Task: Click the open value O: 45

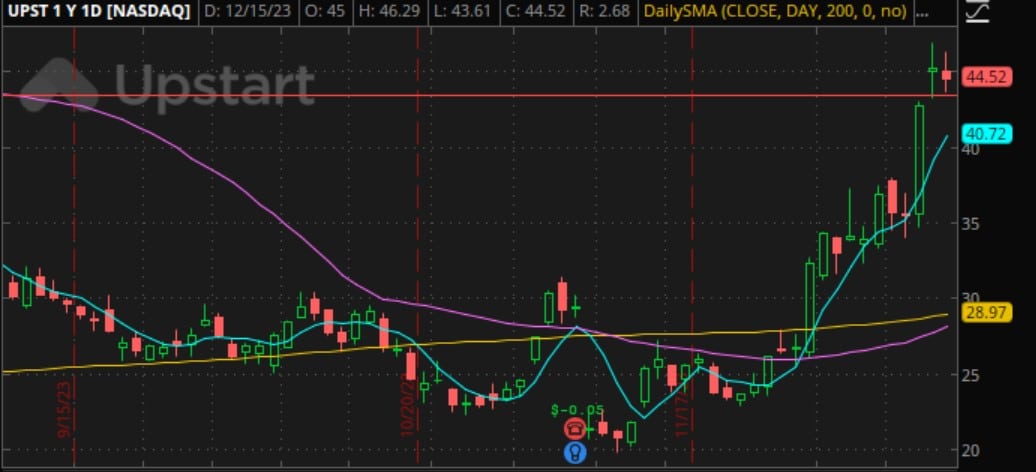Action: [x=325, y=11]
